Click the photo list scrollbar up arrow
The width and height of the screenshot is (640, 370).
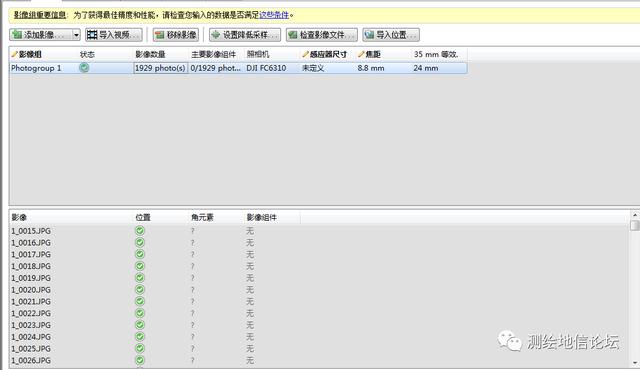[635, 215]
